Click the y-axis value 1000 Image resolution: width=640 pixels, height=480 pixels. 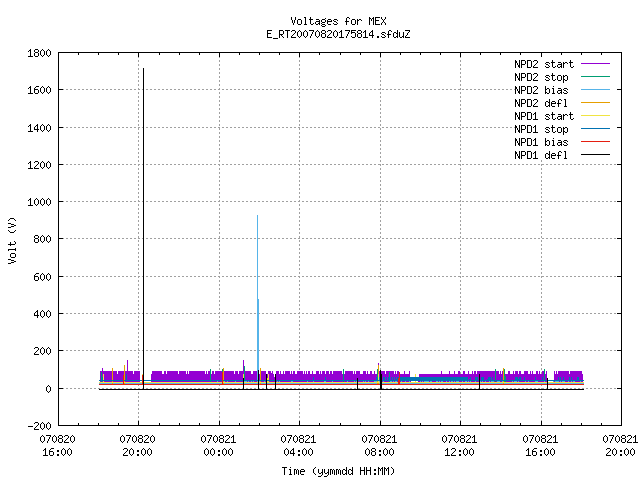tap(39, 202)
